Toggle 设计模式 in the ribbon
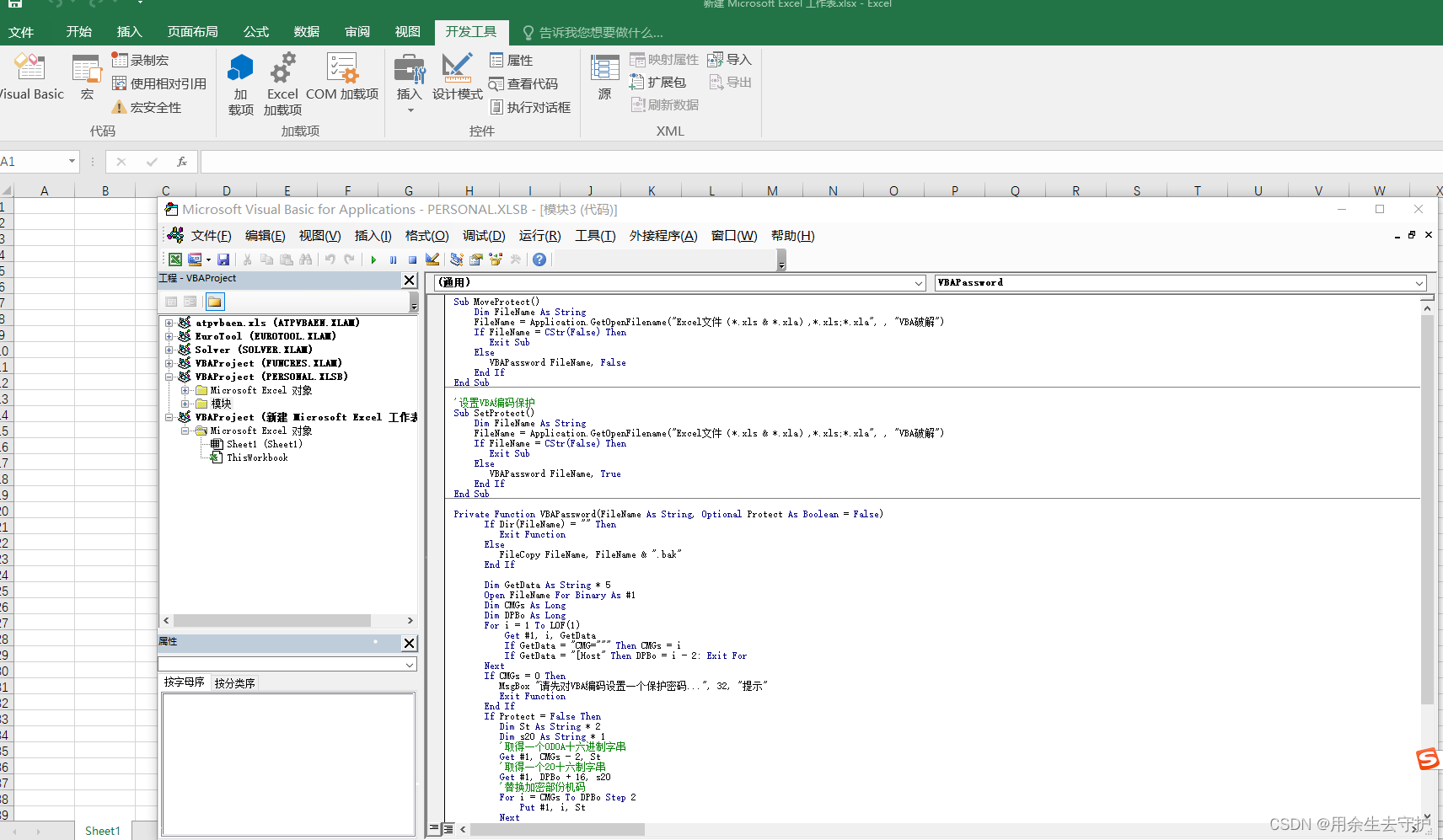Image resolution: width=1443 pixels, height=840 pixels. pos(458,77)
